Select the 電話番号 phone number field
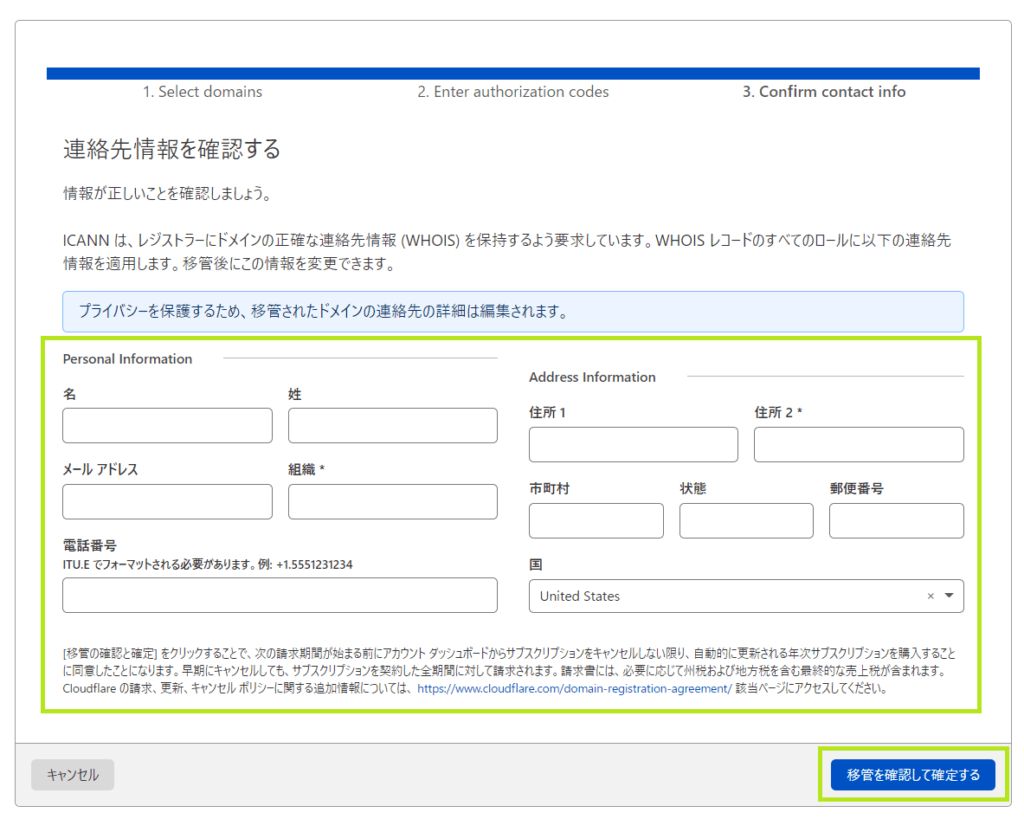1024x819 pixels. coord(280,595)
